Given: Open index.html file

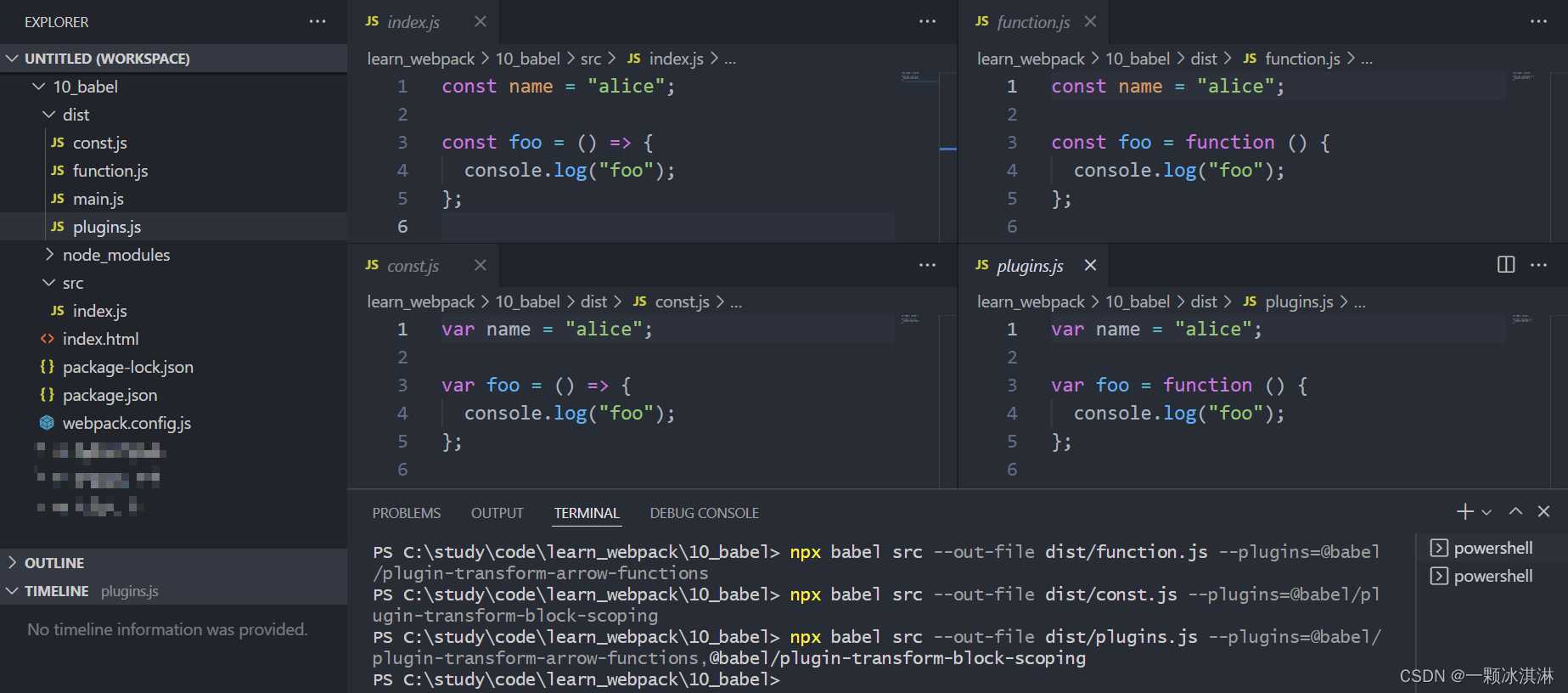Looking at the screenshot, I should (173, 339).
